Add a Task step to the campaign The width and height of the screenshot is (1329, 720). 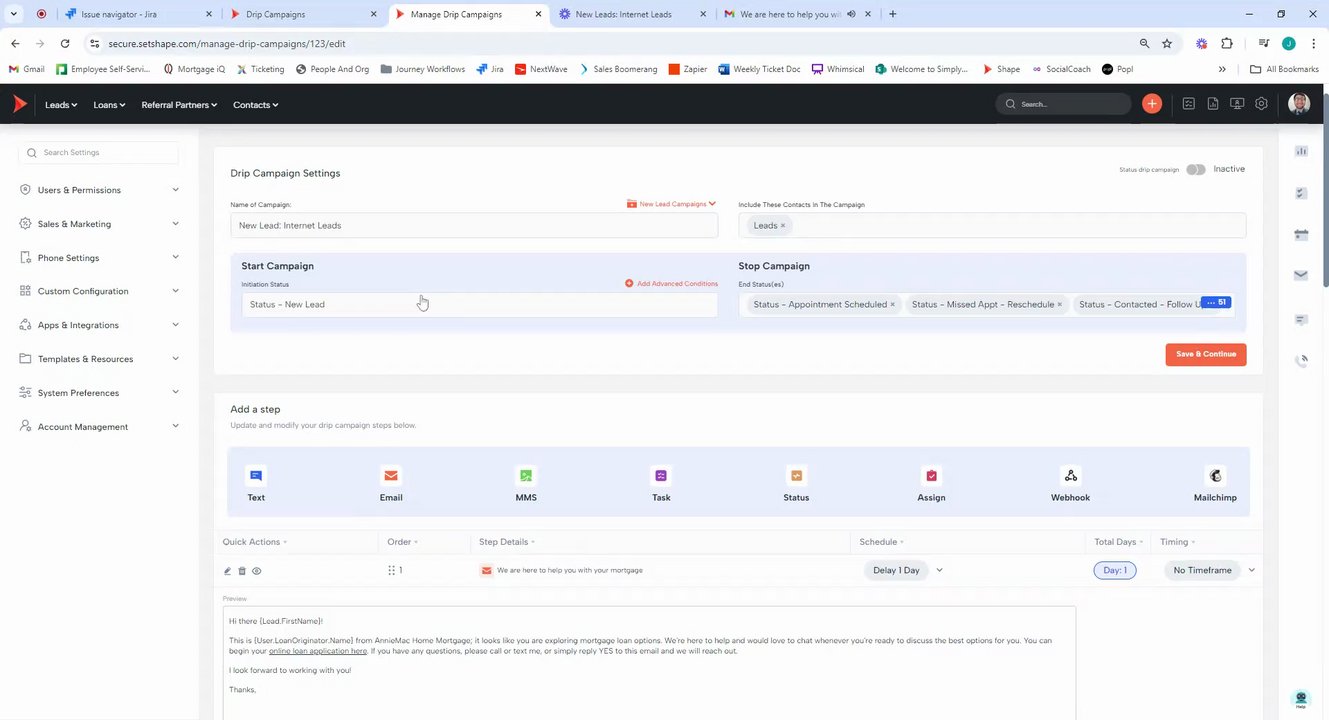tap(661, 484)
